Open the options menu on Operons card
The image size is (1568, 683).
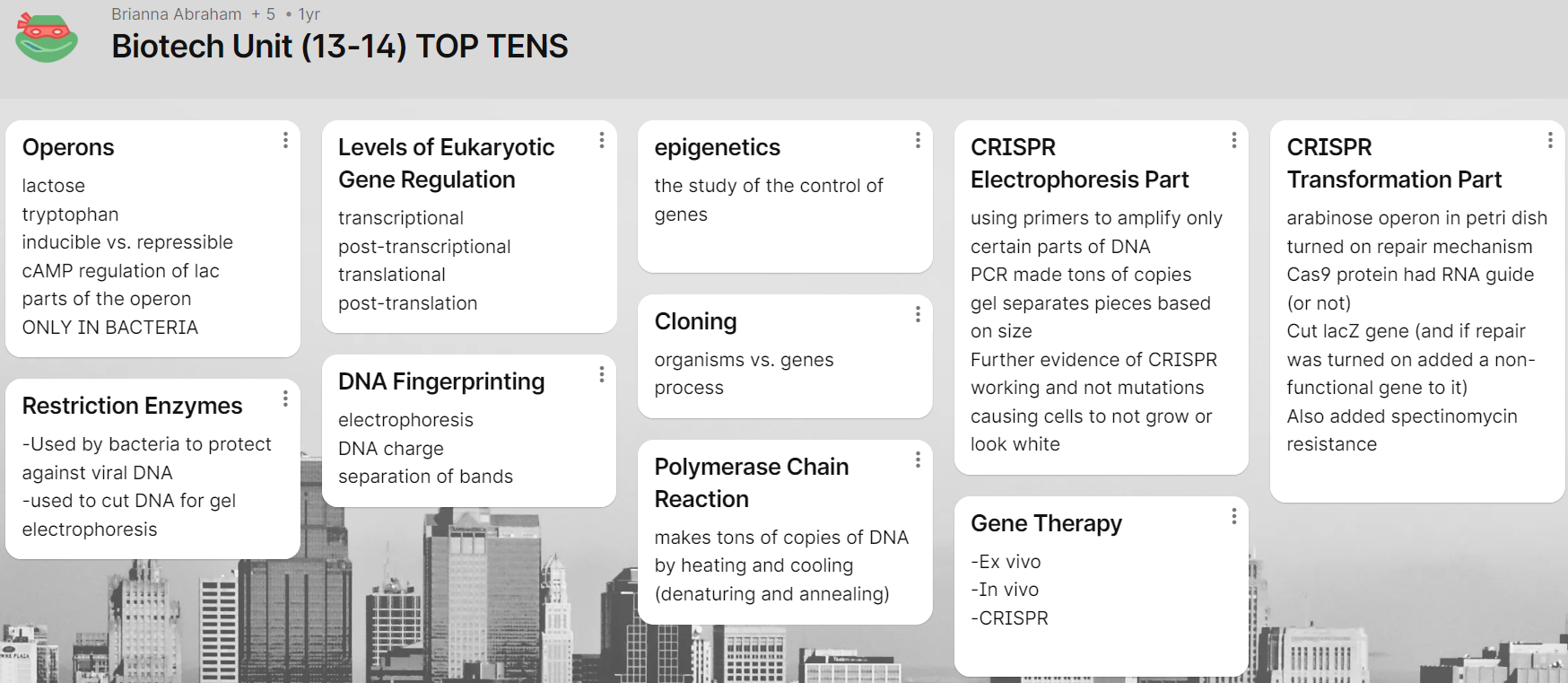coord(285,140)
